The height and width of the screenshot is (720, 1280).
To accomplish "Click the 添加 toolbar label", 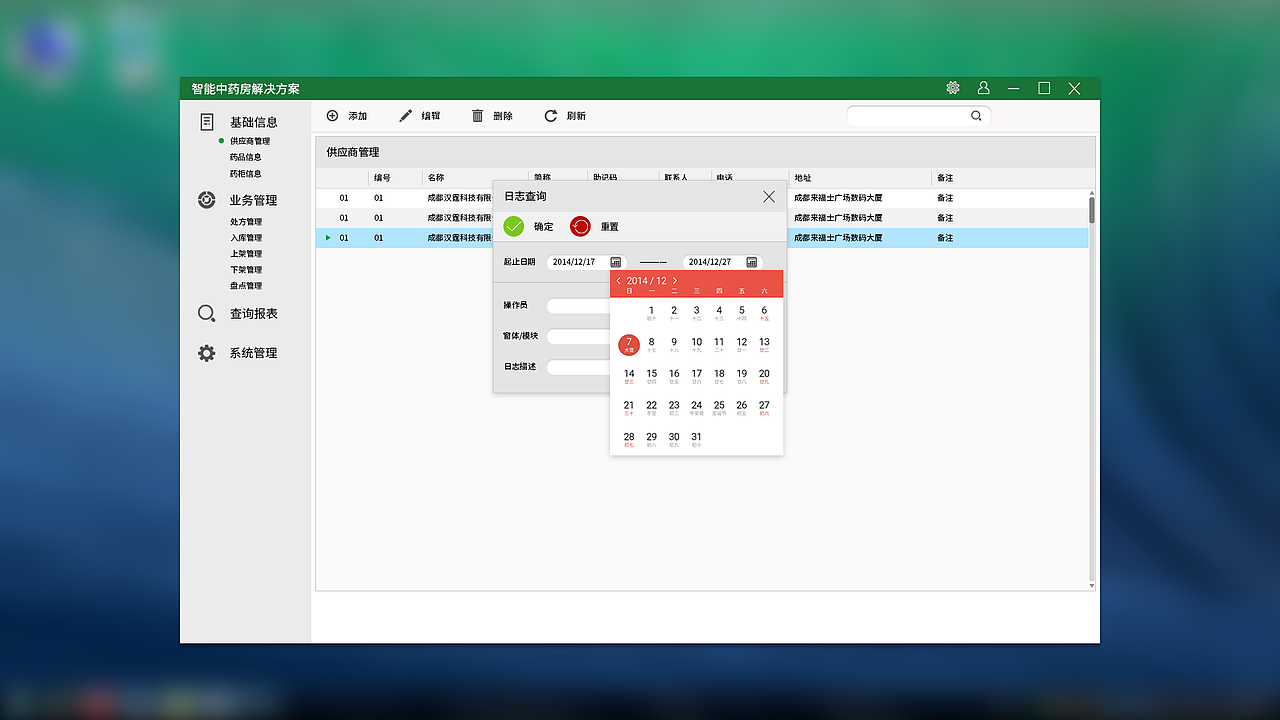I will [358, 116].
